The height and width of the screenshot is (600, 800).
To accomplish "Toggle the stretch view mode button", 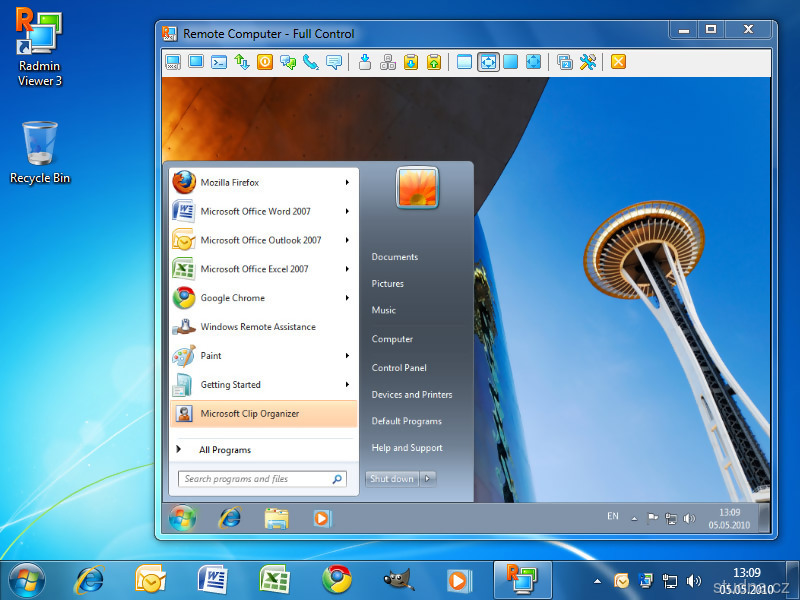I will click(x=488, y=62).
